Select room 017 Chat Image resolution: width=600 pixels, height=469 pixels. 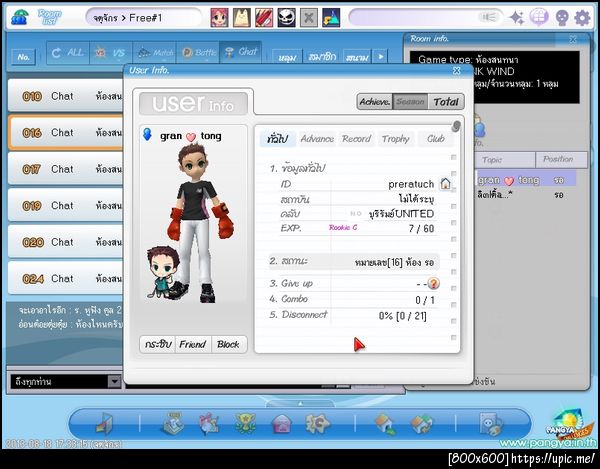tap(65, 169)
